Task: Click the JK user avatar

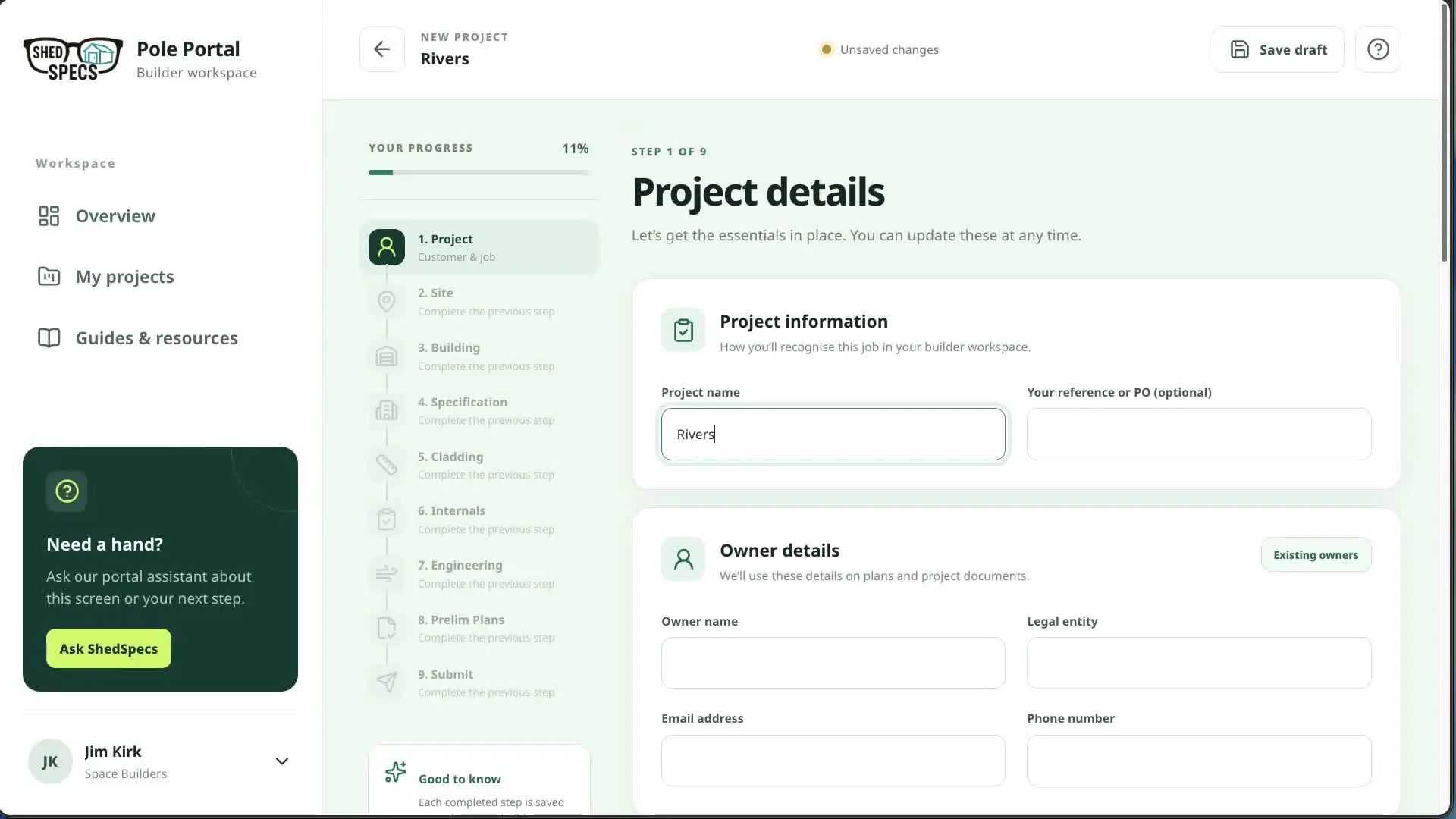Action: pyautogui.click(x=50, y=761)
